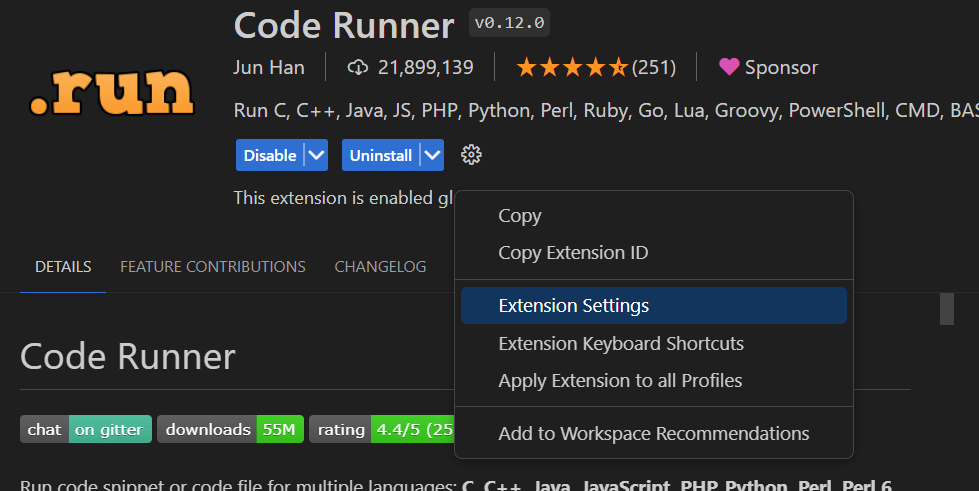Click the downloads 55M badge
979x491 pixels.
pyautogui.click(x=230, y=429)
